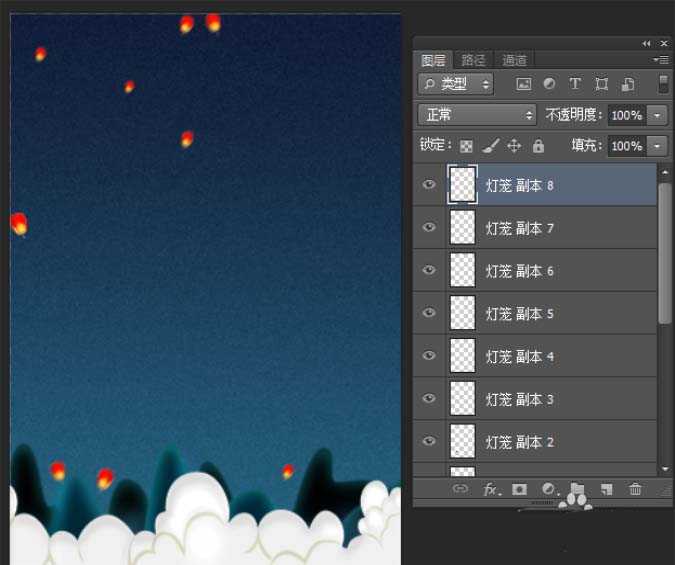Filter for type layers icon
Screen dimensions: 675x565
[x=575, y=85]
